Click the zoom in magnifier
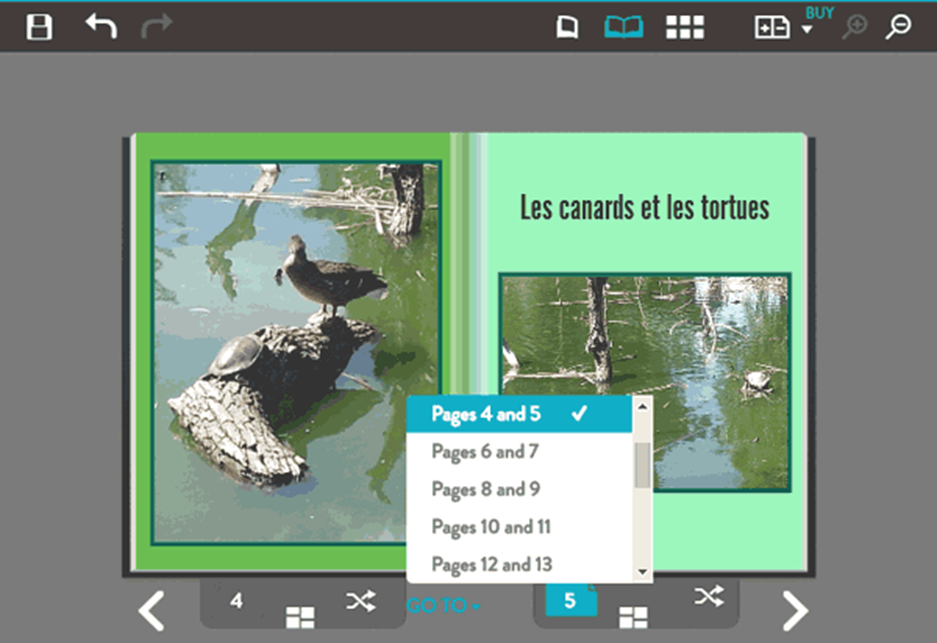This screenshot has height=643, width=937. (854, 27)
